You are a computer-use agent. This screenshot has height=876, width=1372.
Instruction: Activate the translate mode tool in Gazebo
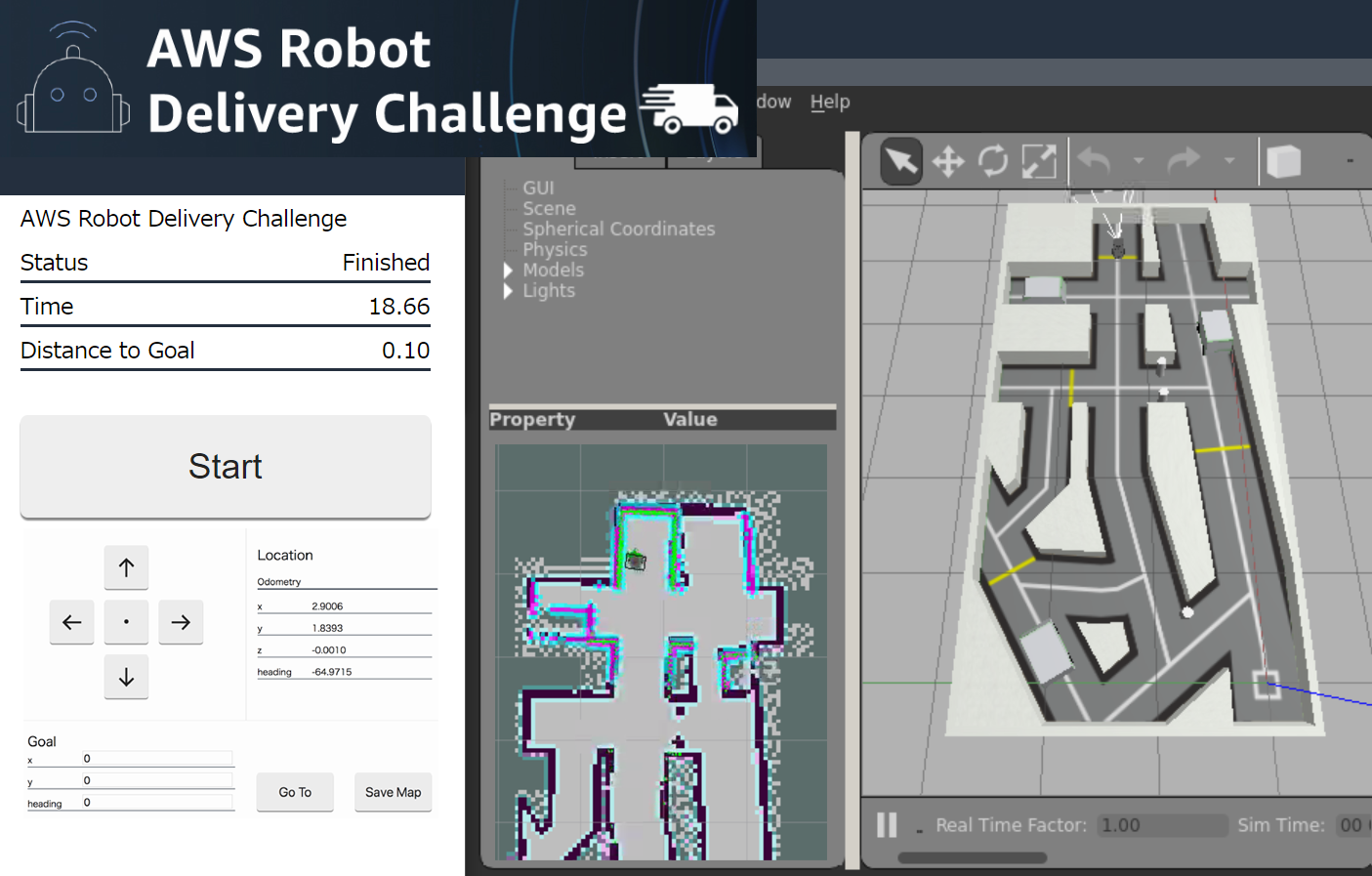tap(948, 161)
